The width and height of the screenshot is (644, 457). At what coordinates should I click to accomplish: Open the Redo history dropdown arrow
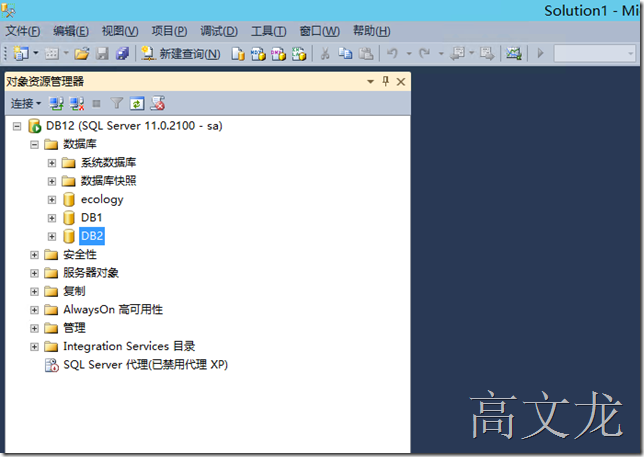(x=441, y=53)
